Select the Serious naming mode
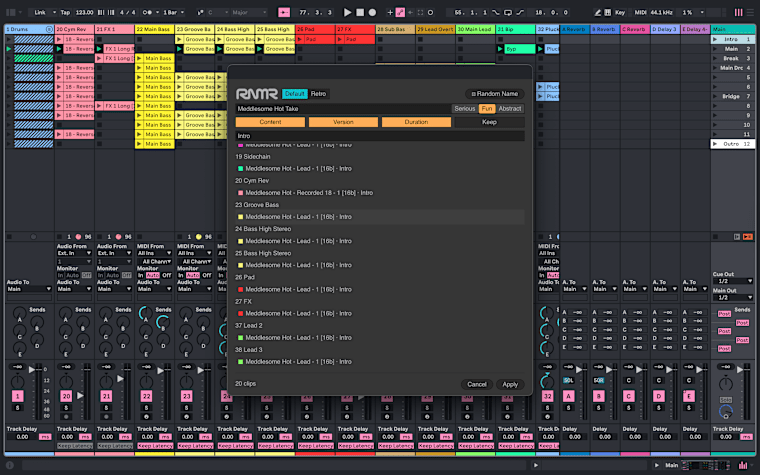The height and width of the screenshot is (475, 760). 464,109
